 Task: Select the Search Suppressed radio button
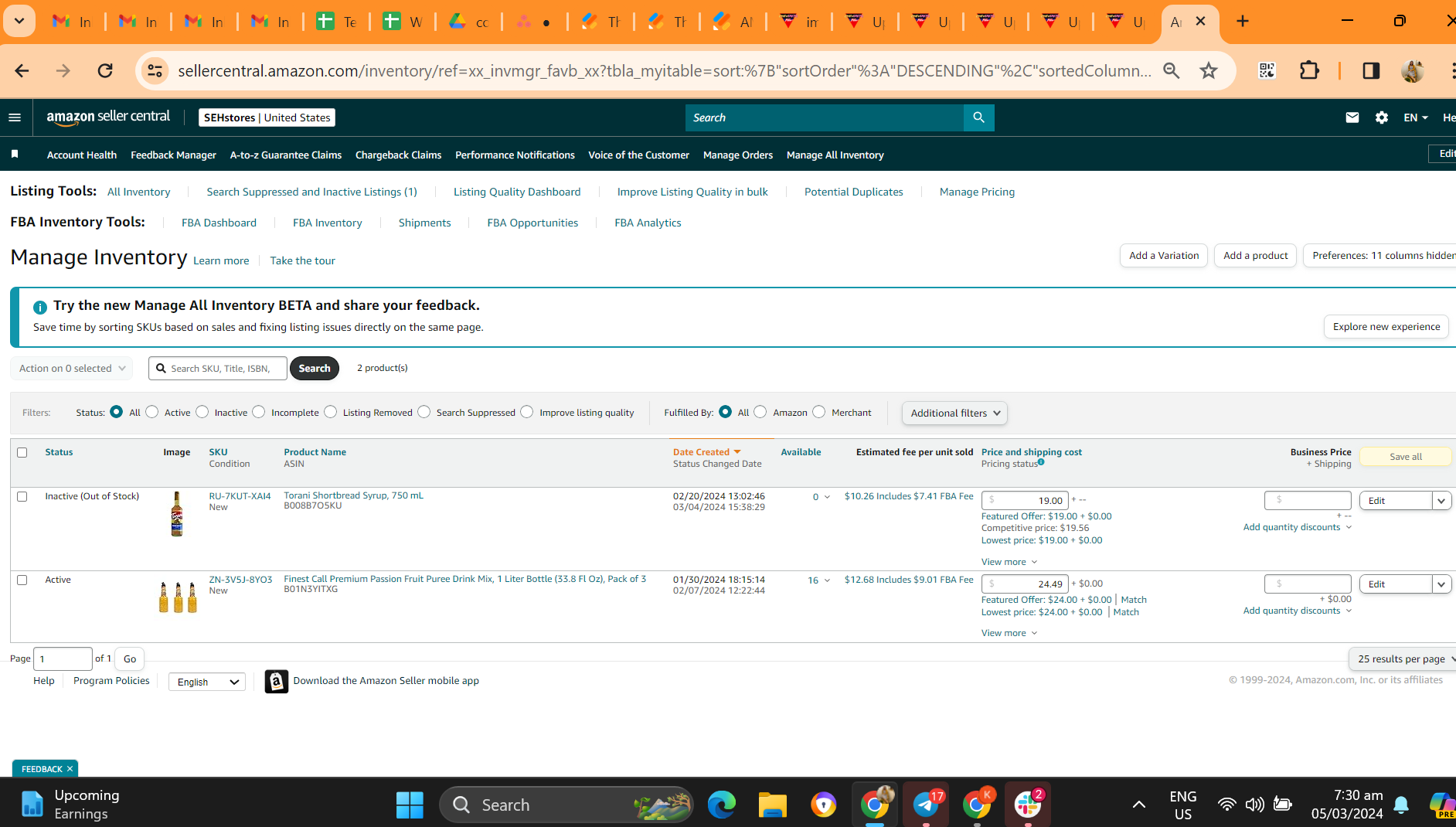pyautogui.click(x=424, y=412)
